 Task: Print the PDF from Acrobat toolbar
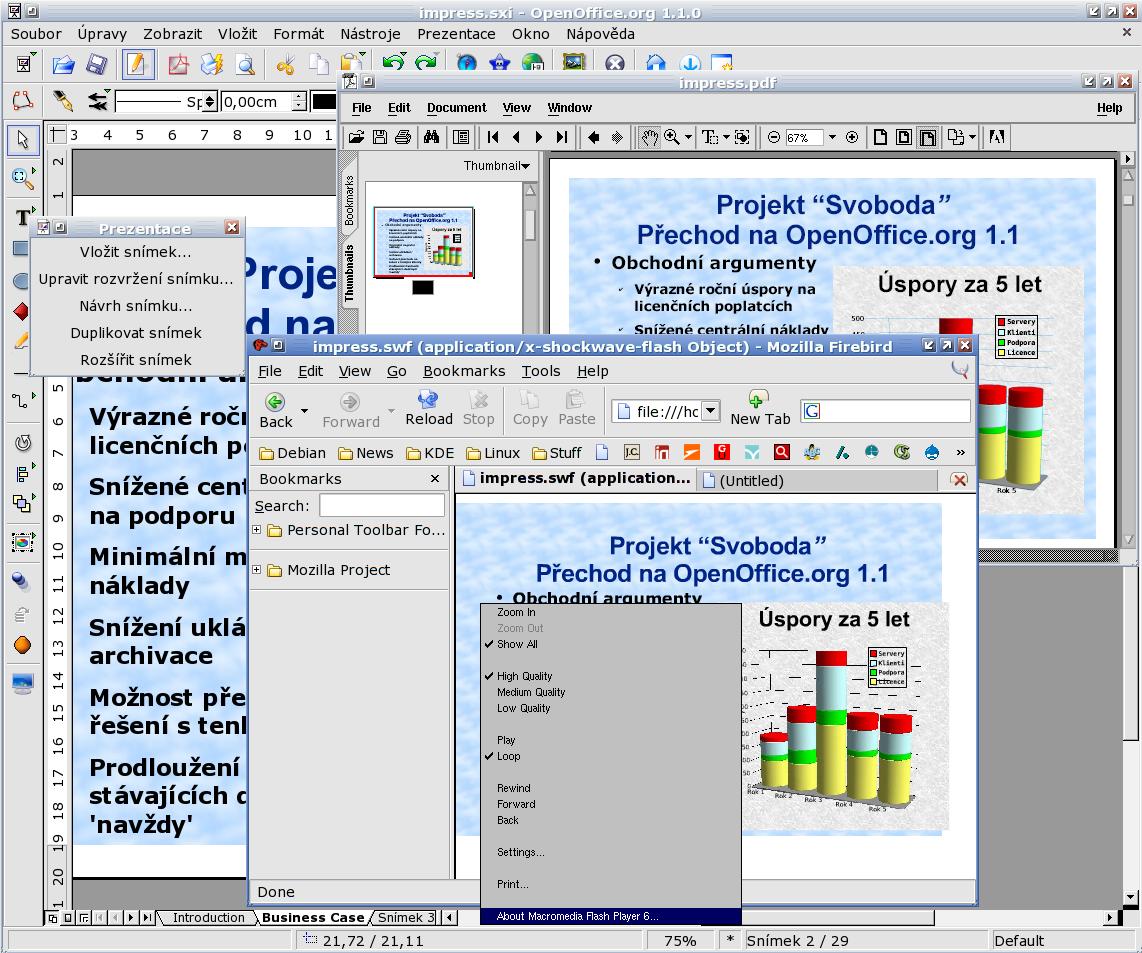(403, 137)
